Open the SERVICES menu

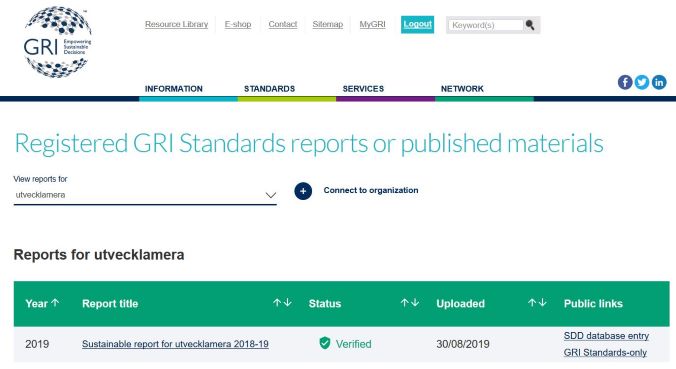(363, 89)
